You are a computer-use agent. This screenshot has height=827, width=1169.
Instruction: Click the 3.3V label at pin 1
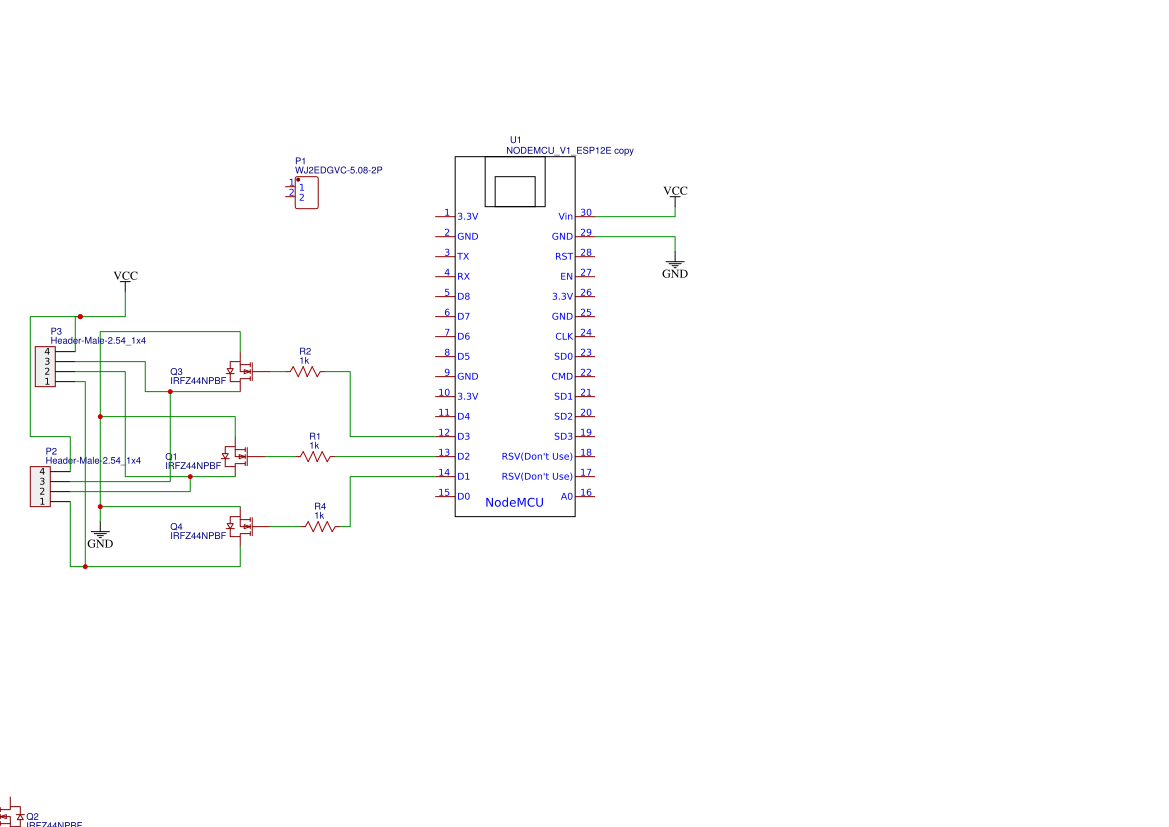(x=467, y=217)
